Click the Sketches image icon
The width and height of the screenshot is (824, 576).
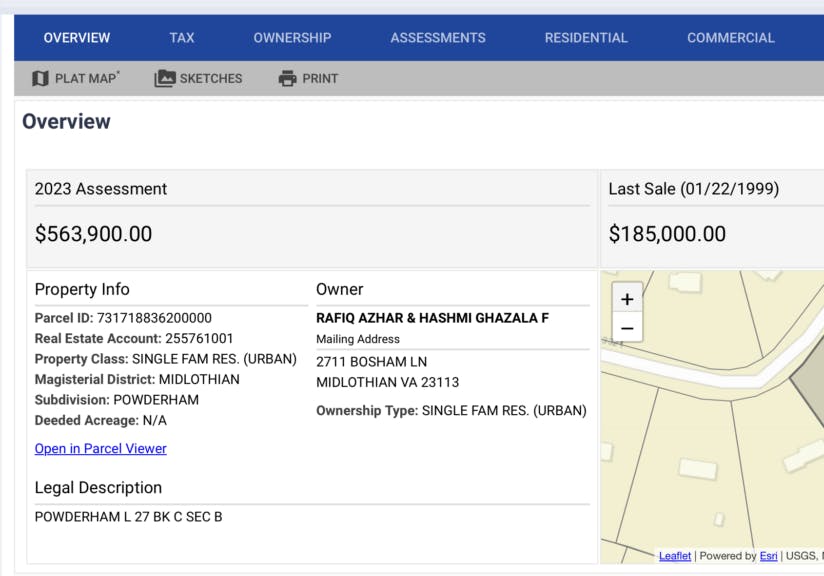[164, 78]
